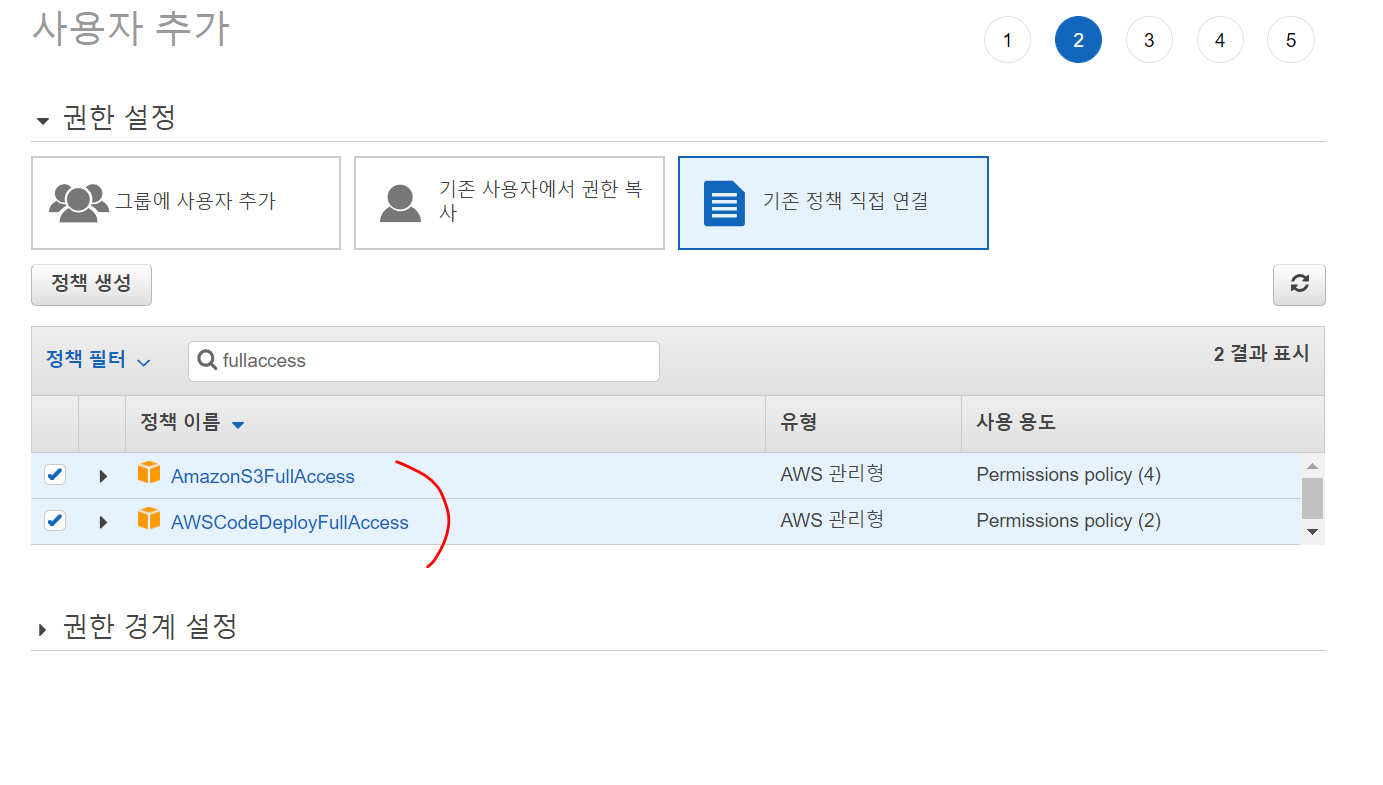Open the AmazonS3FullAccess policy link

263,477
